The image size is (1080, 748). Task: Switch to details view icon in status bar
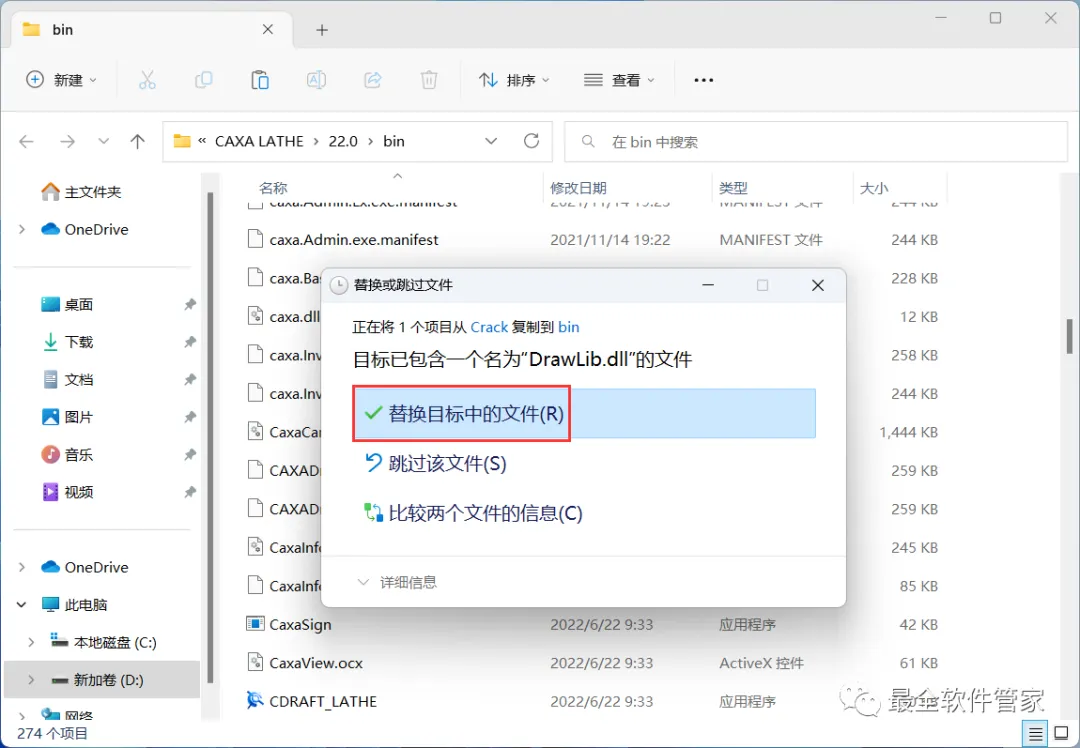(1035, 734)
